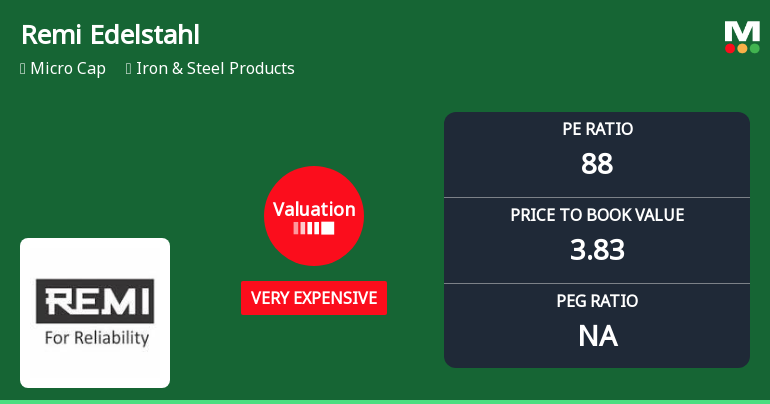Click the VERY EXPENSIVE label
The image size is (770, 404).
click(314, 298)
